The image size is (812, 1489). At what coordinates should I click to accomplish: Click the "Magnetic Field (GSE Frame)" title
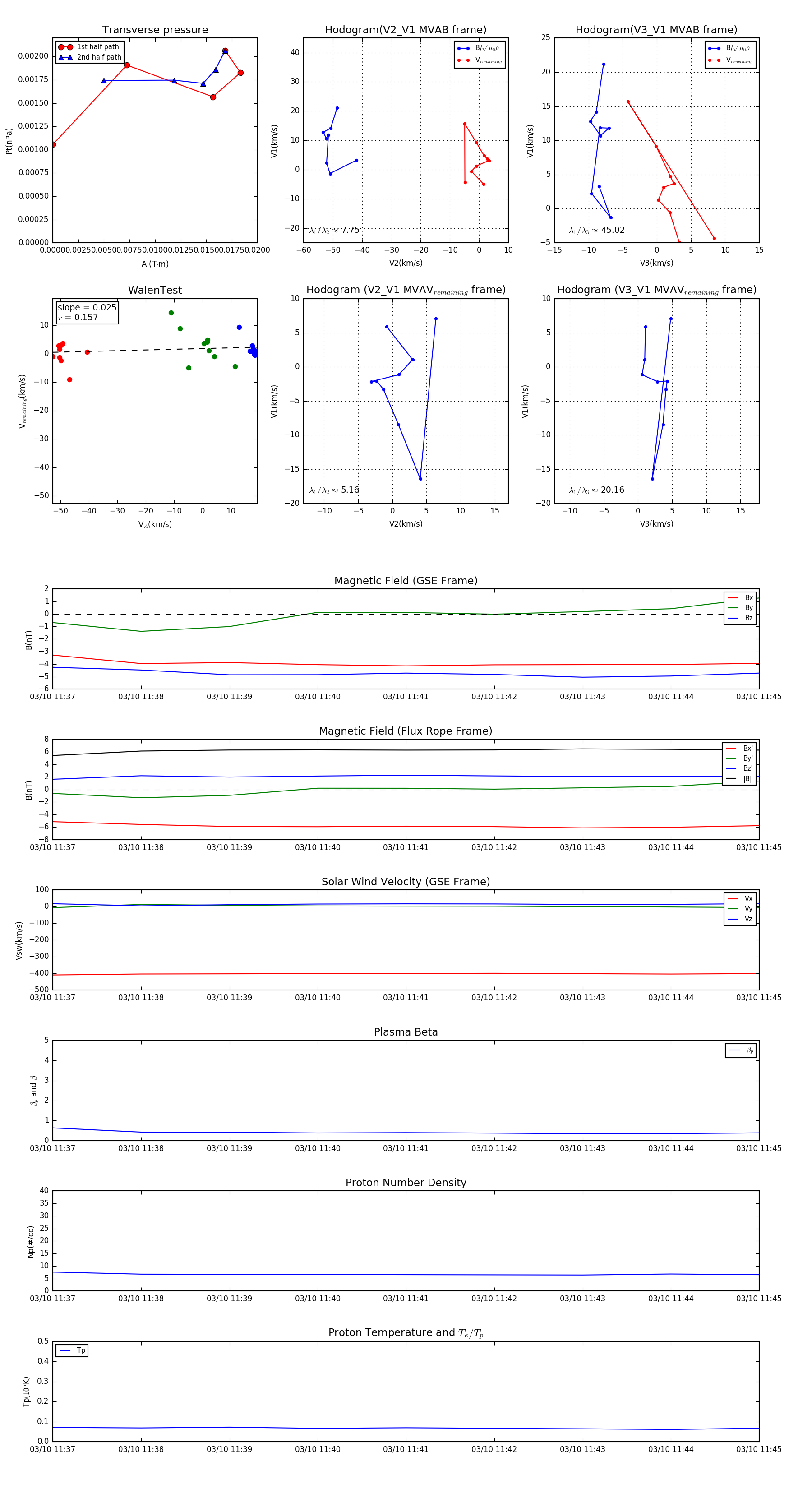pyautogui.click(x=406, y=581)
